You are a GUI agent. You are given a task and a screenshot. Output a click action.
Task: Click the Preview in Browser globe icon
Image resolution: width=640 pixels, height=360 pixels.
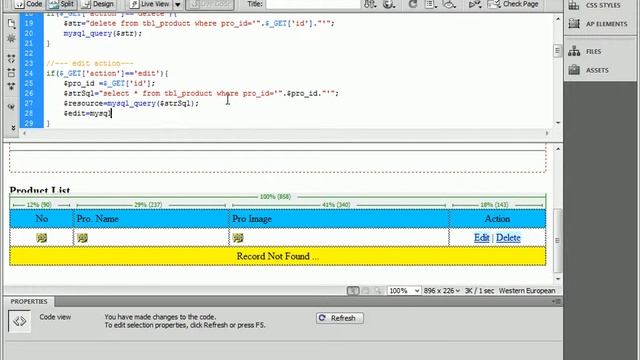point(389,4)
